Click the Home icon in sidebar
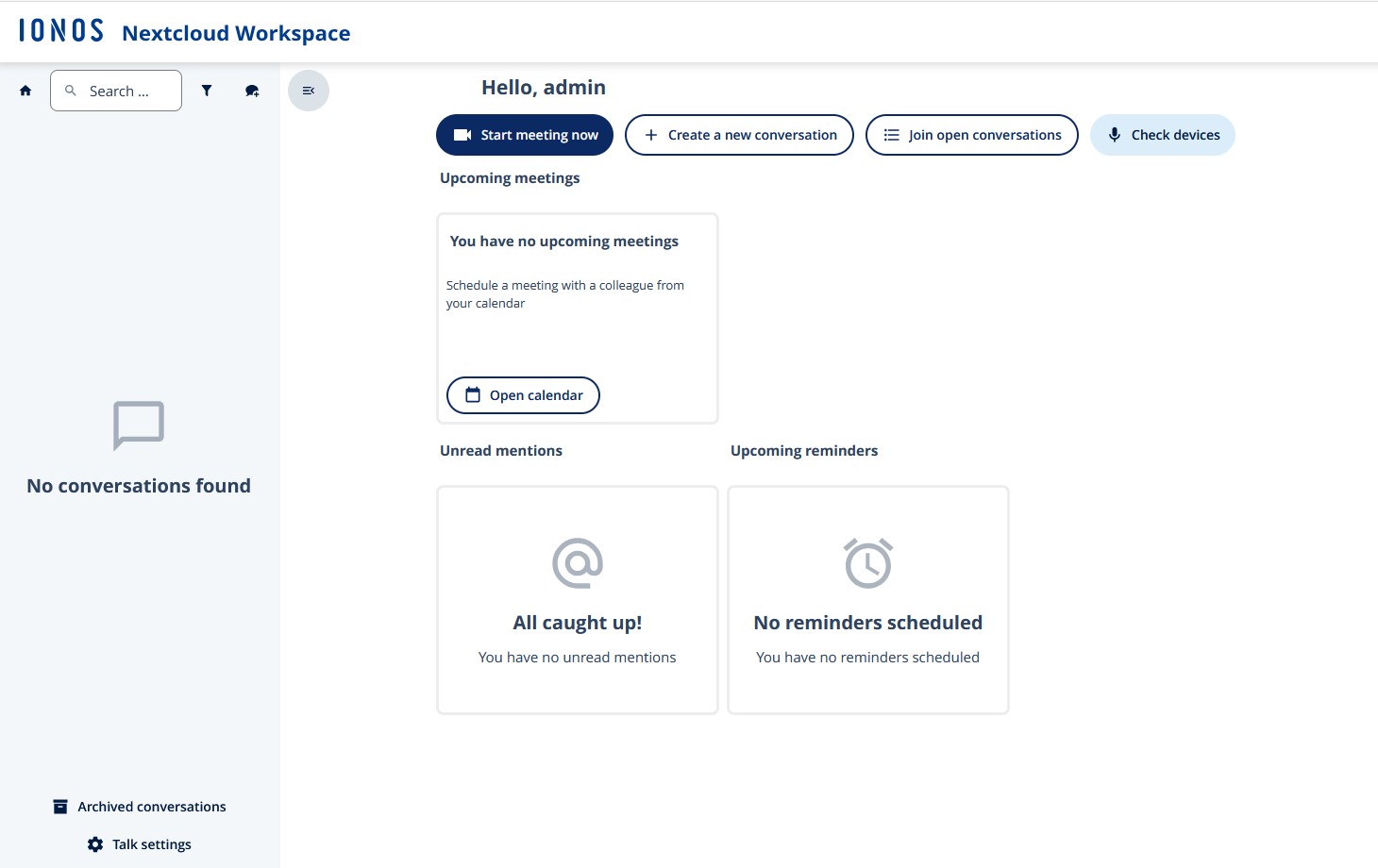This screenshot has height=868, width=1378. pos(25,91)
